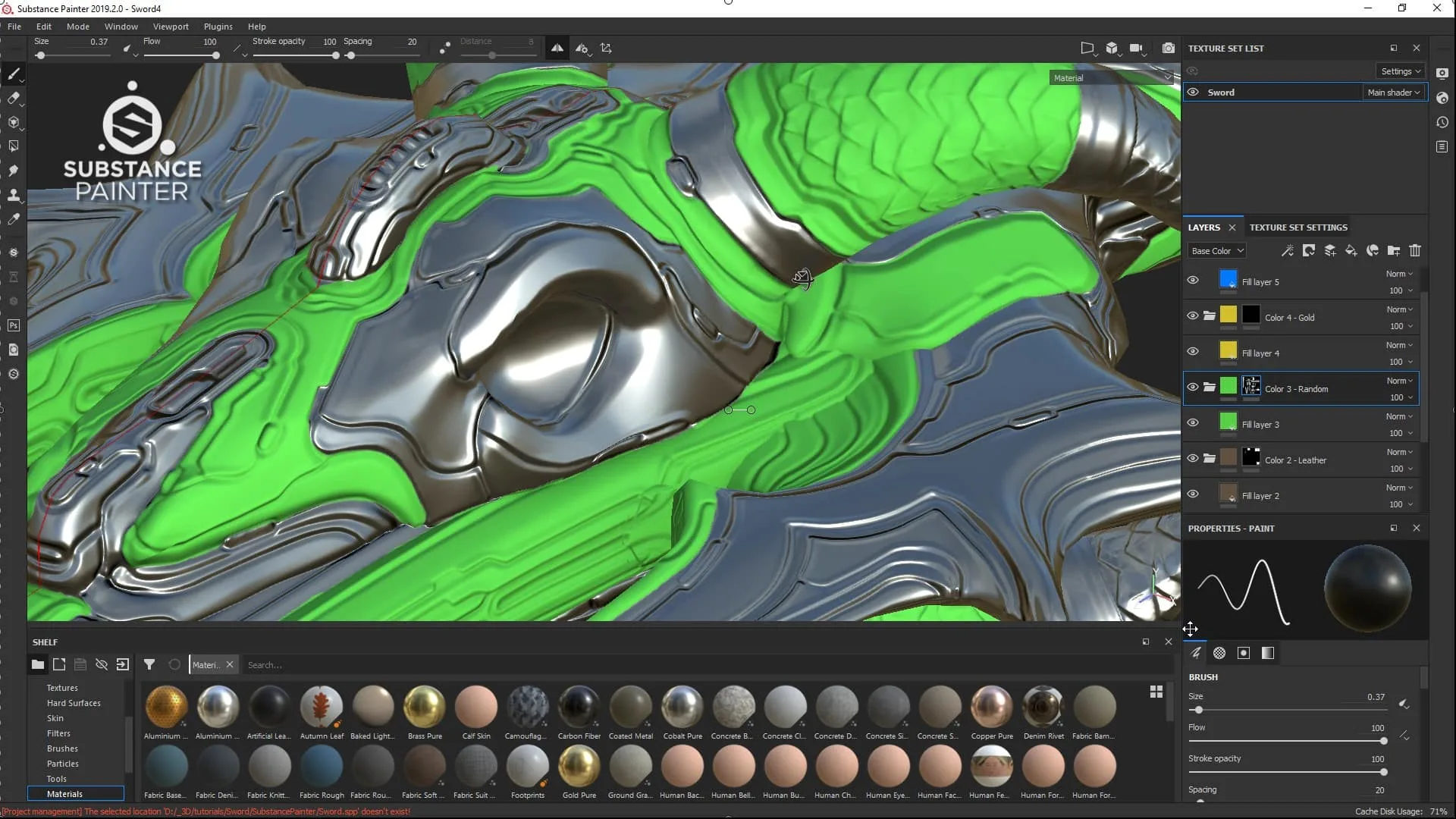
Task: Click the Symmetry tool icon
Action: click(556, 47)
